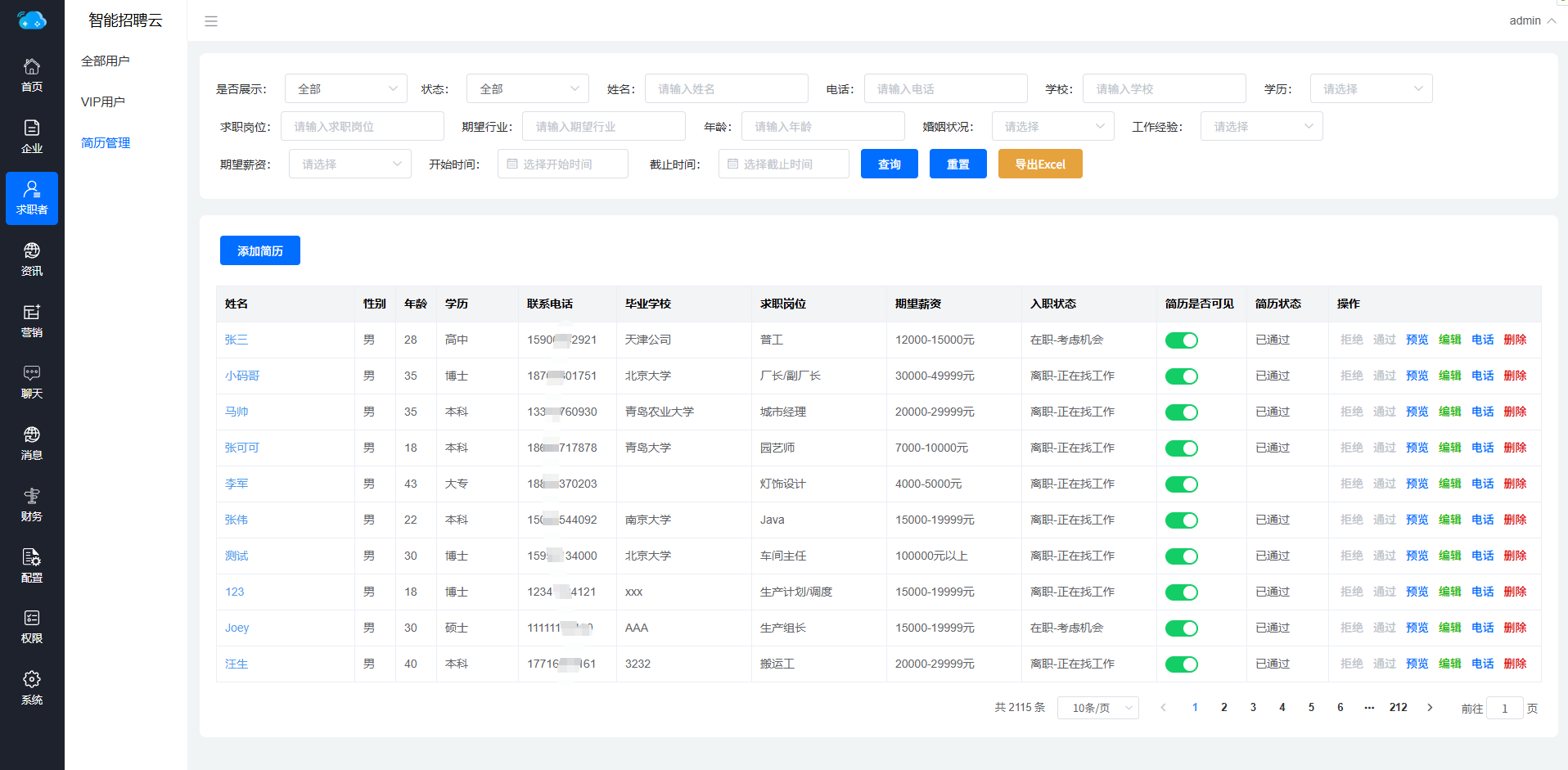
Task: Open the 10条/页 page size dropdown
Action: point(1097,708)
